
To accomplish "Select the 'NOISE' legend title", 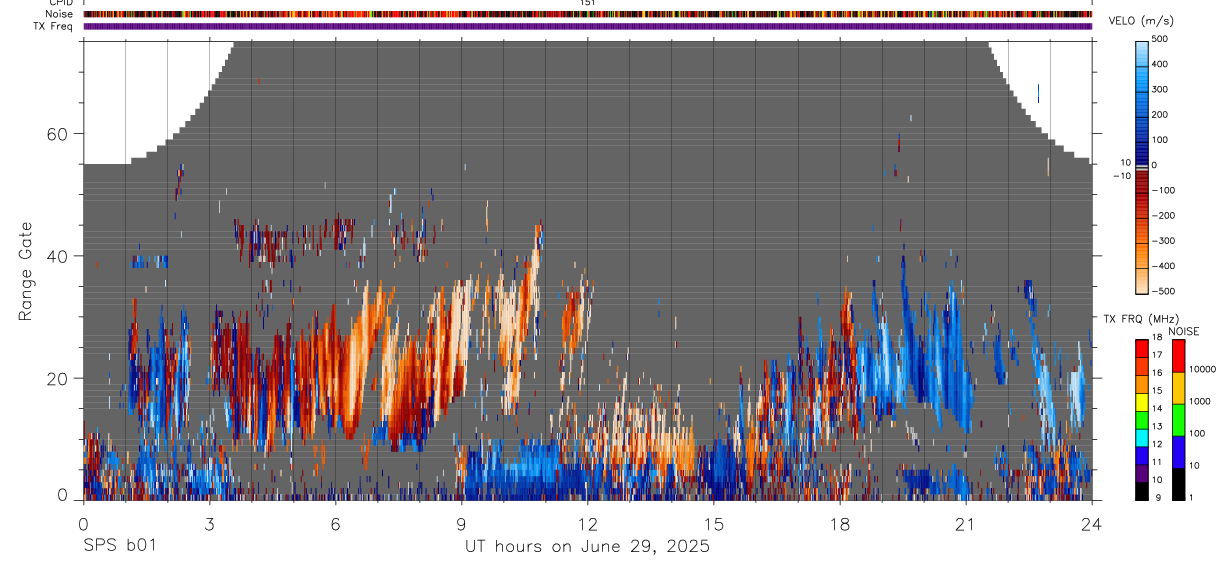I will click(x=1184, y=331).
